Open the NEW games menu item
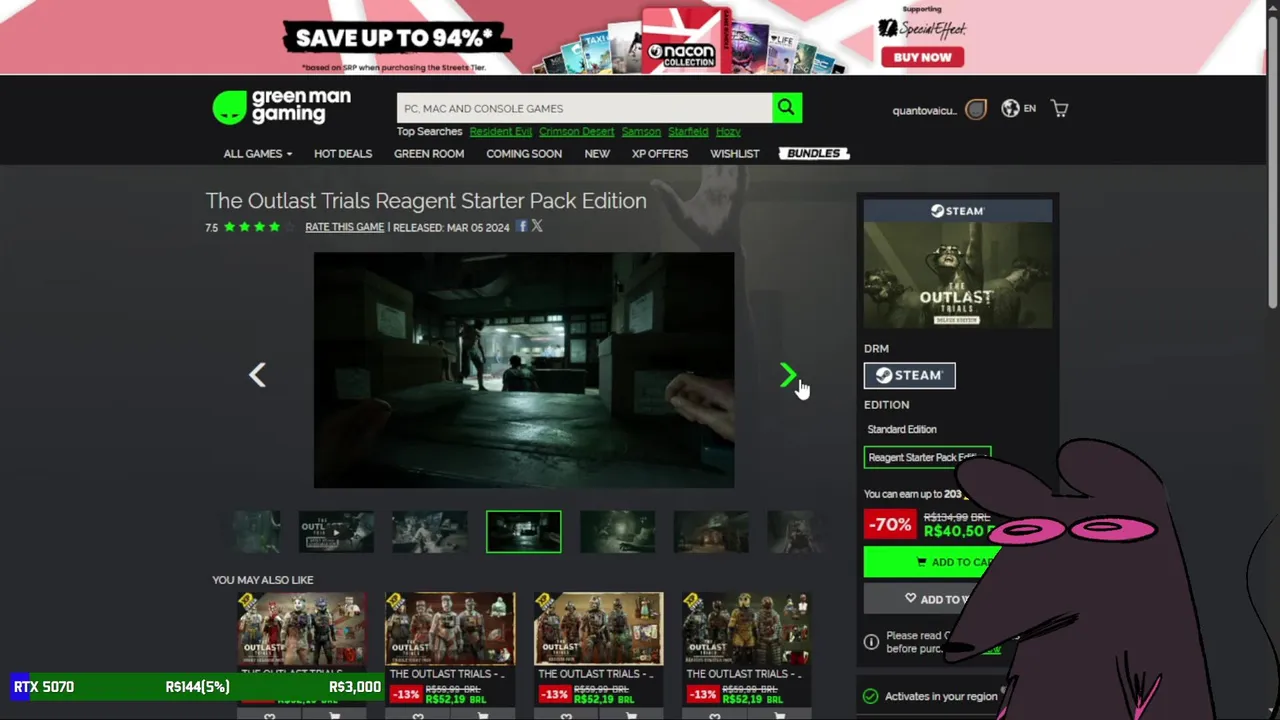Image resolution: width=1280 pixels, height=720 pixels. (597, 154)
